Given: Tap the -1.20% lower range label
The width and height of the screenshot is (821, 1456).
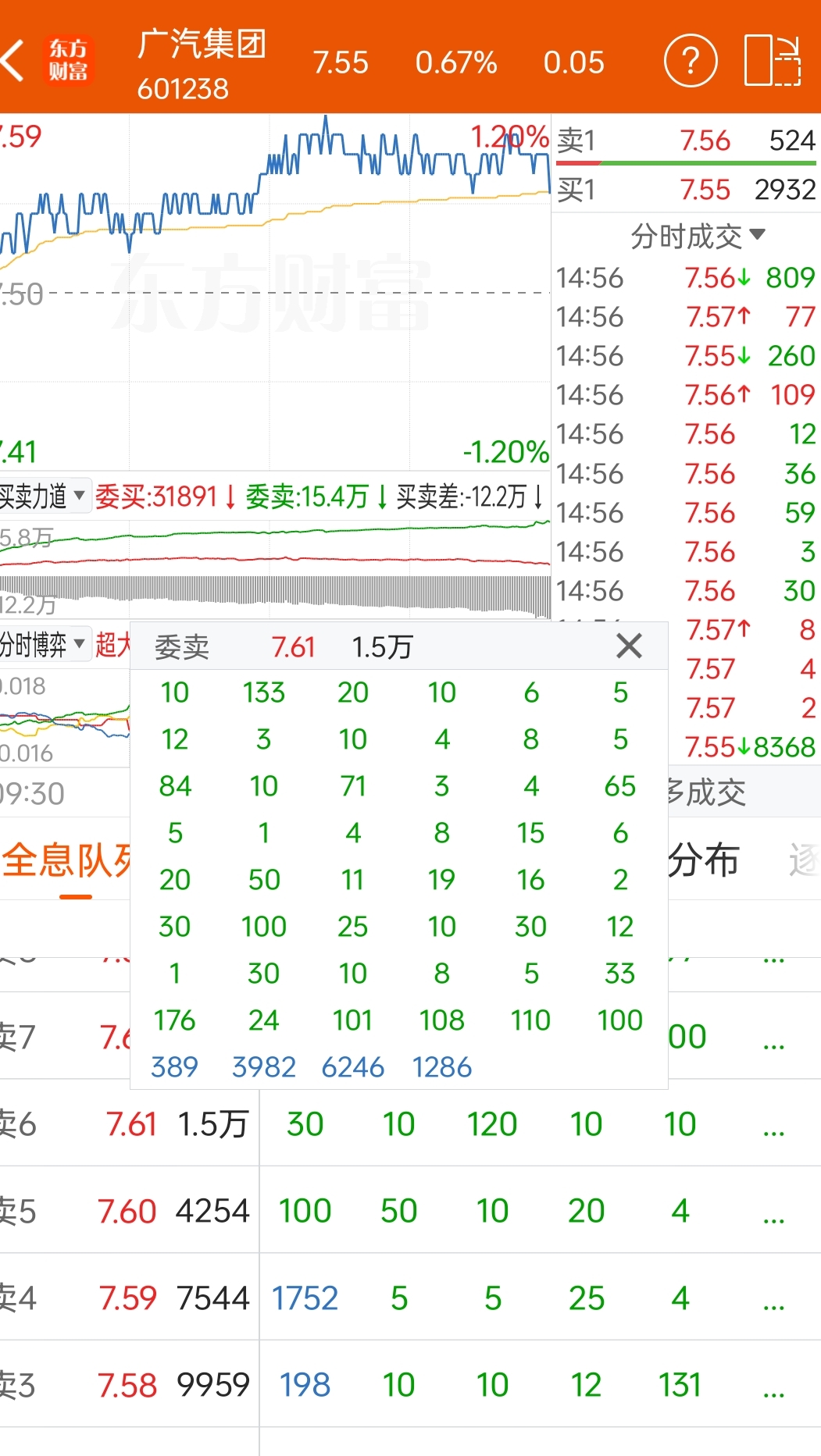Looking at the screenshot, I should click(506, 451).
